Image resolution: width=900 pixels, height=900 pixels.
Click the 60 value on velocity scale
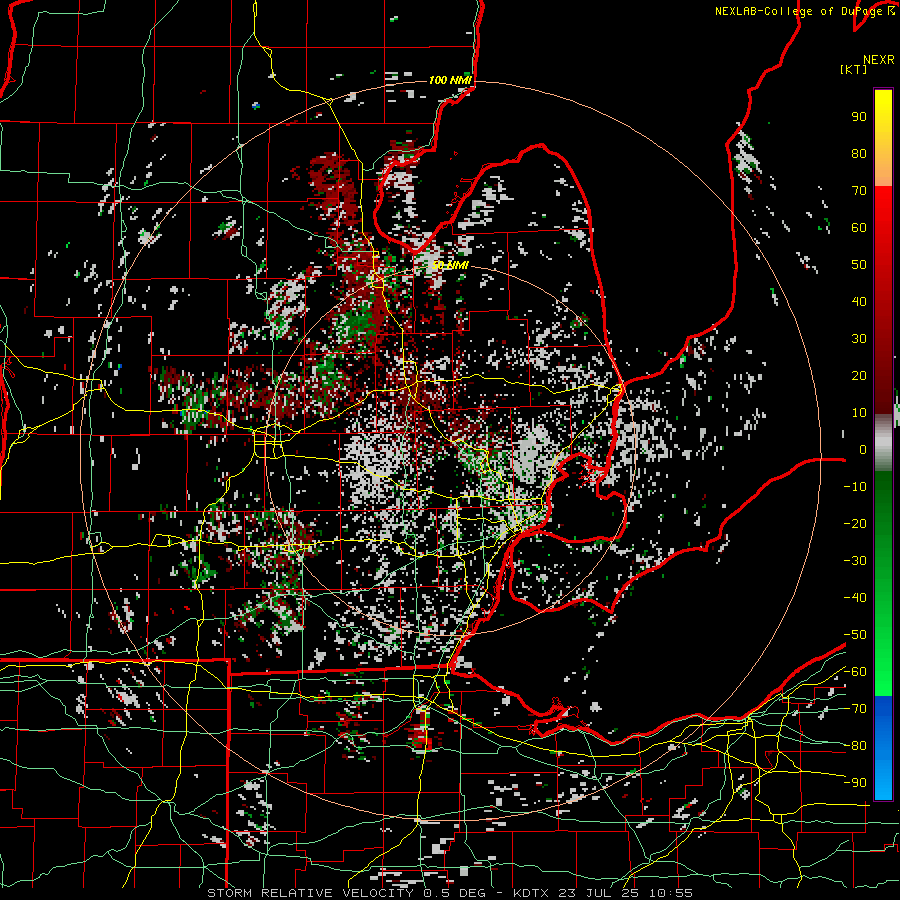tap(859, 227)
